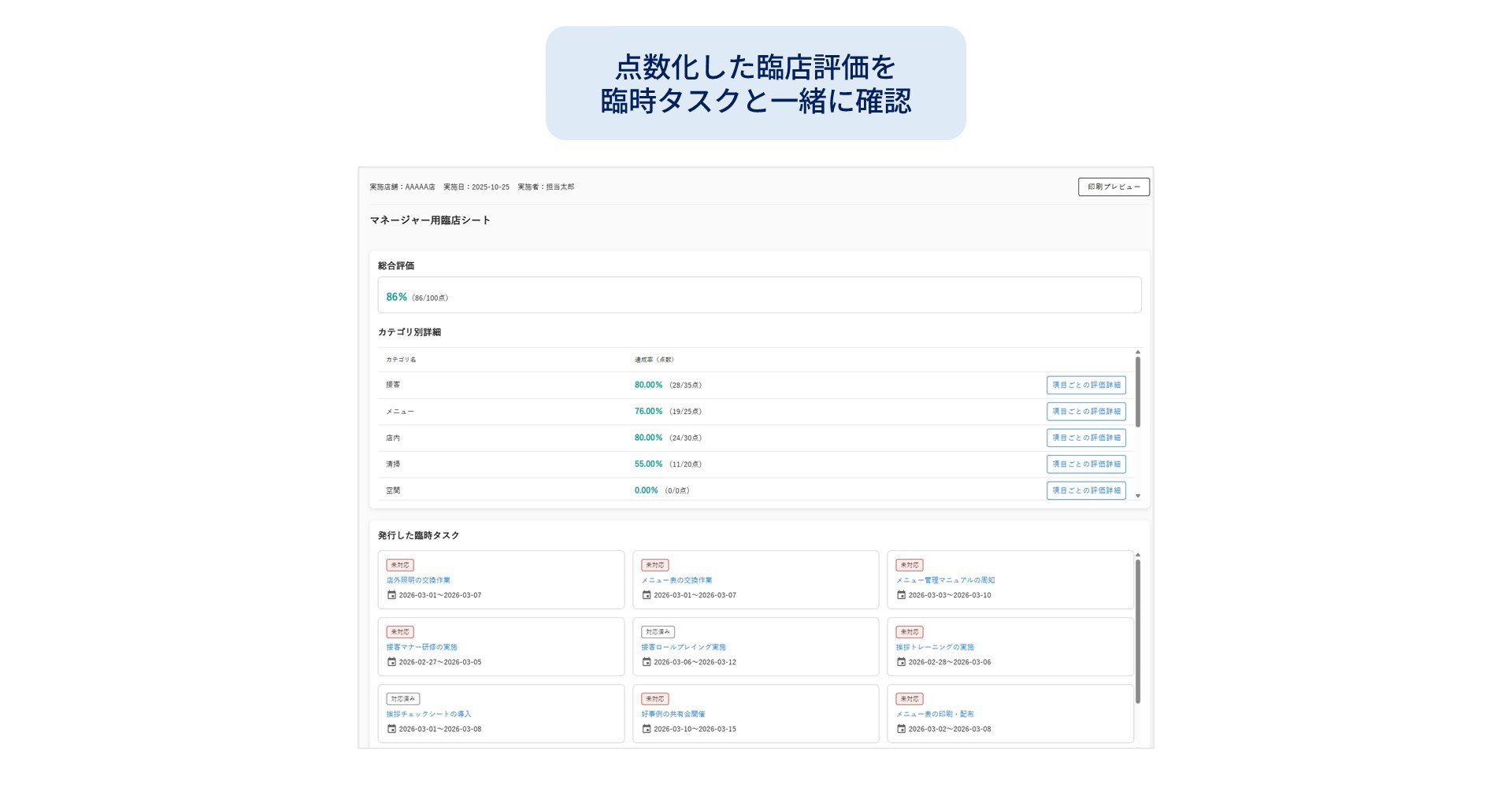1512x791 pixels.
Task: Open the 印刷プレビュー button
Action: (x=1113, y=187)
